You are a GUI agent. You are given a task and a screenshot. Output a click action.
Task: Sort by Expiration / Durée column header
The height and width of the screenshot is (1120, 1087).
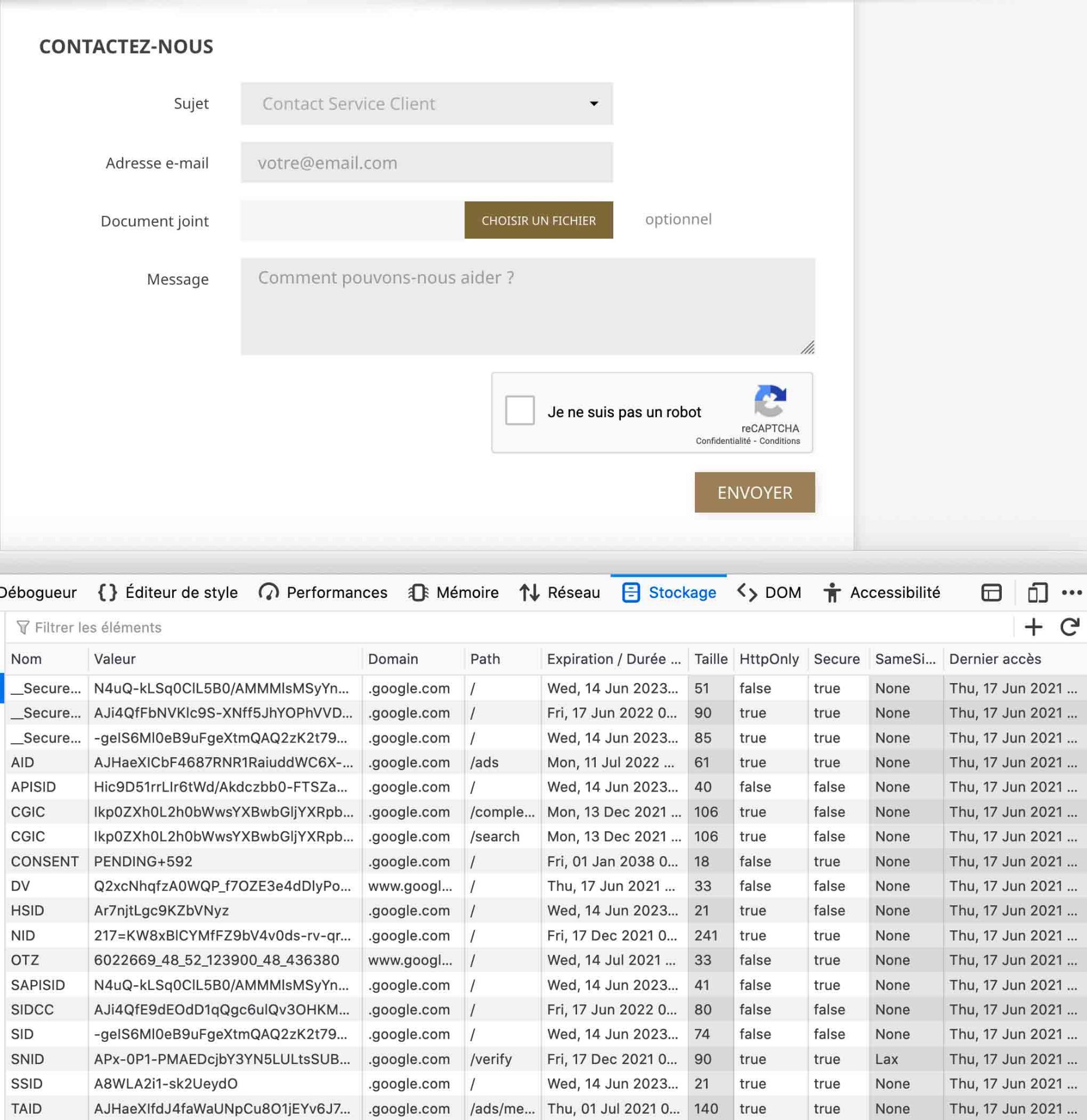[x=614, y=659]
